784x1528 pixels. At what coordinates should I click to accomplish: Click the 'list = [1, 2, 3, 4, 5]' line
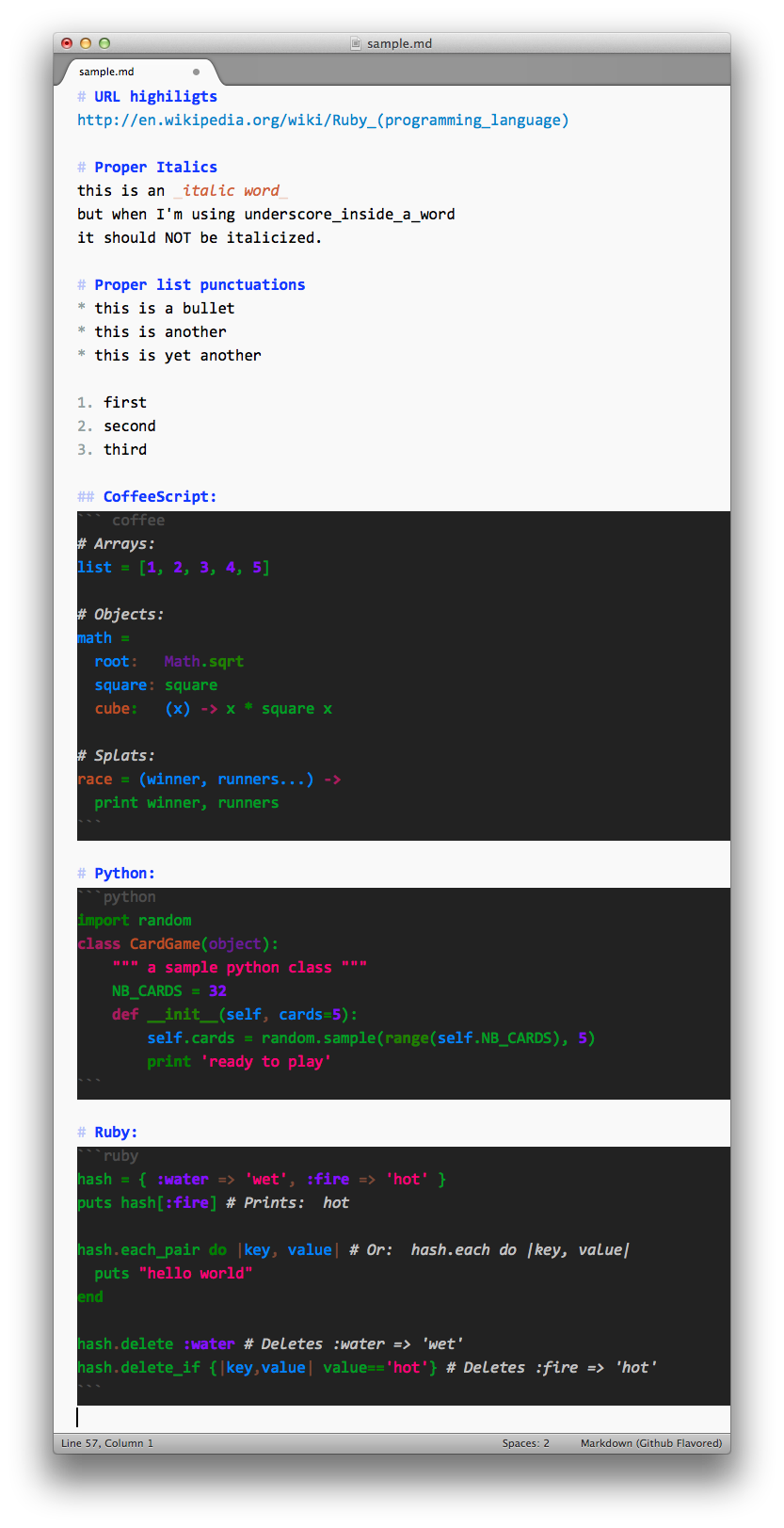click(x=173, y=568)
